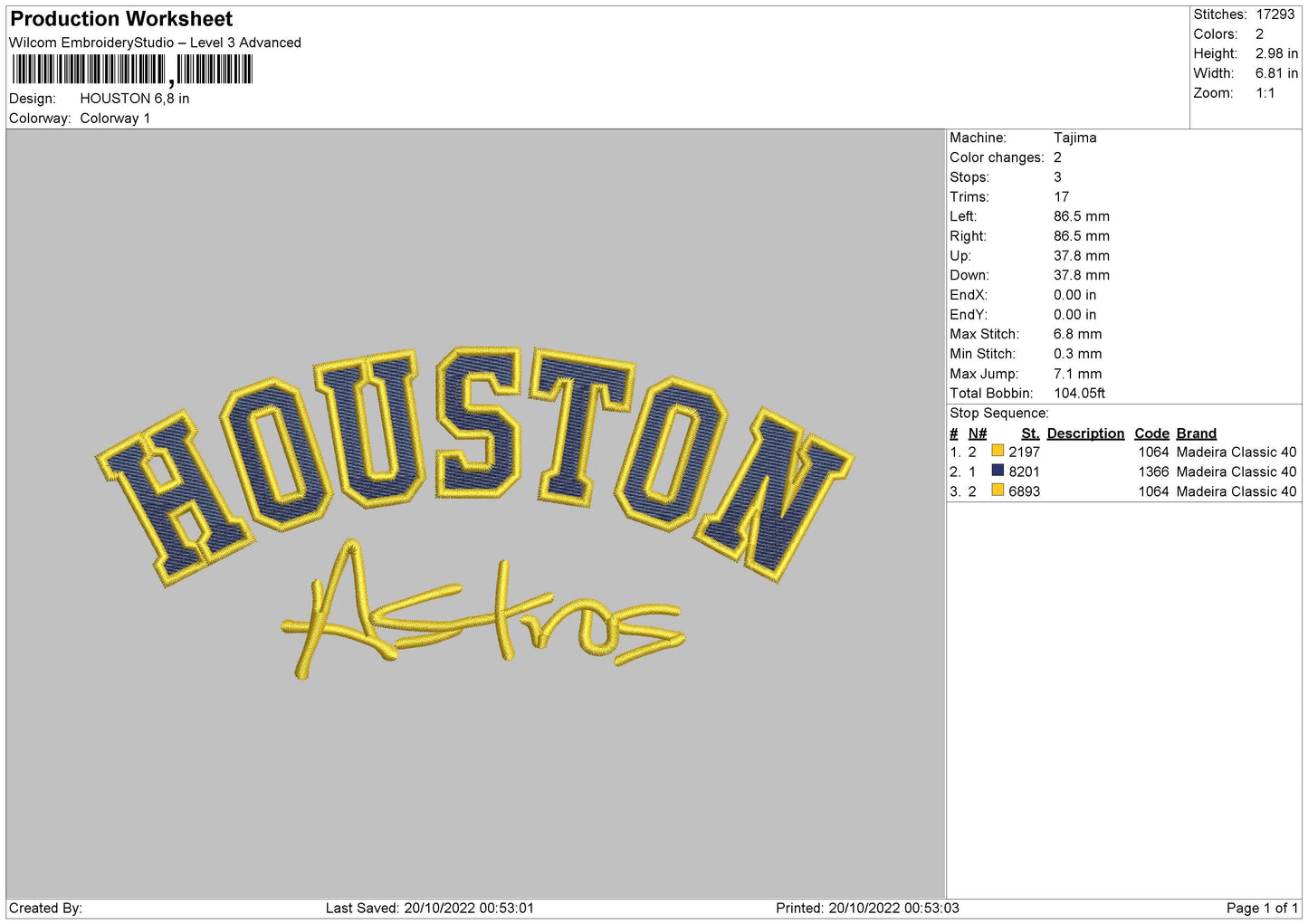The width and height of the screenshot is (1308, 924).
Task: Click 'Printed: 20/10/2022 00:53:03' footer text
Action: coord(867,909)
